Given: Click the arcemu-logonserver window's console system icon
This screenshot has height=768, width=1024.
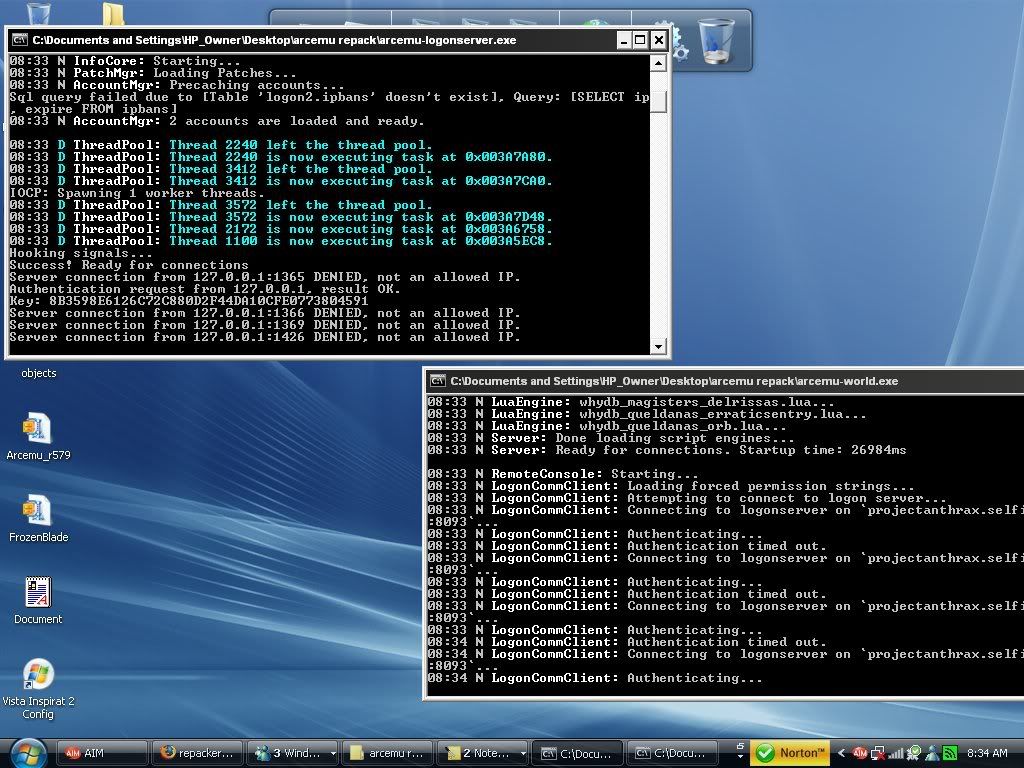Looking at the screenshot, I should coord(20,40).
